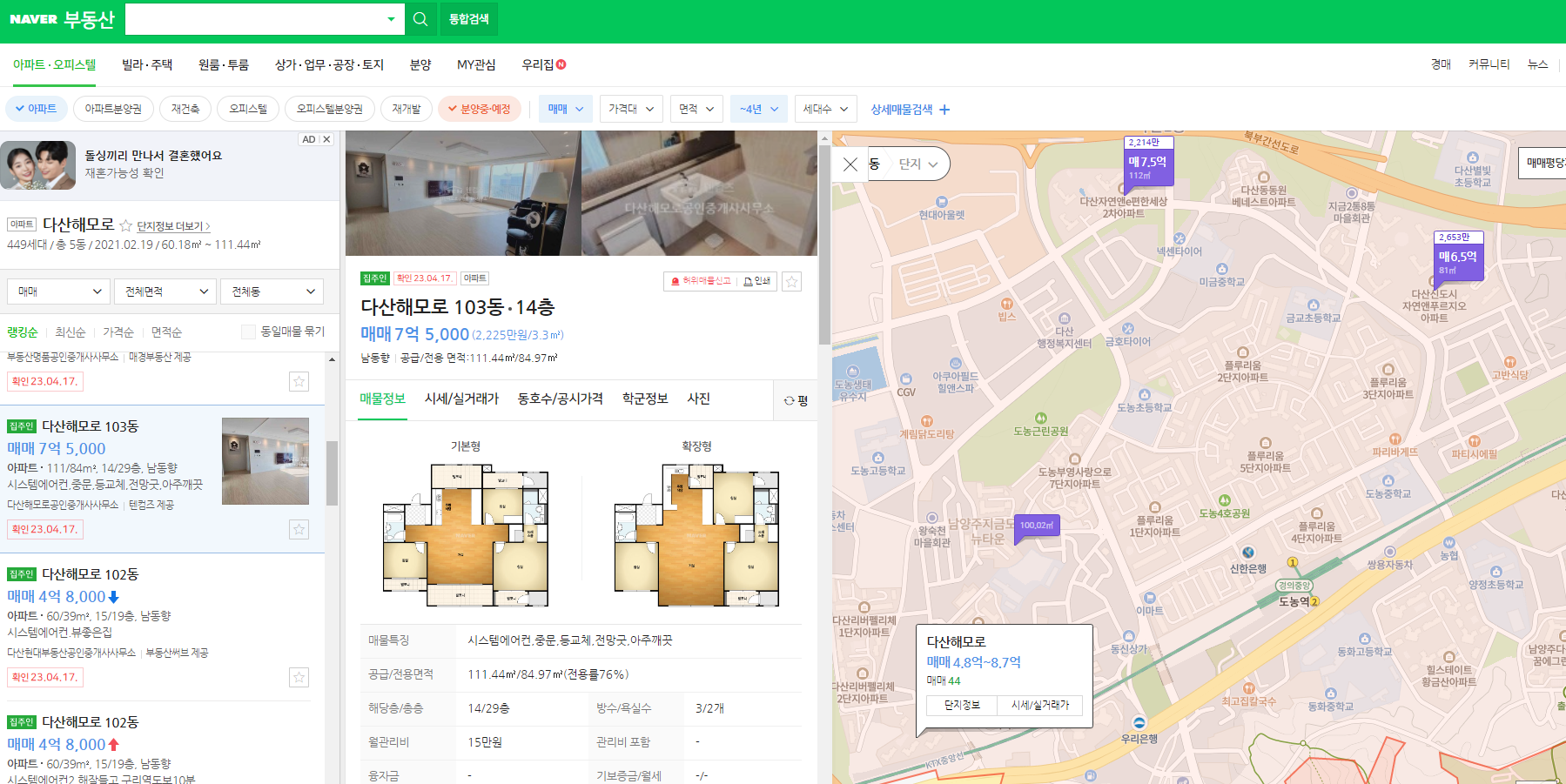Click the 인쇄 print icon

point(757,281)
